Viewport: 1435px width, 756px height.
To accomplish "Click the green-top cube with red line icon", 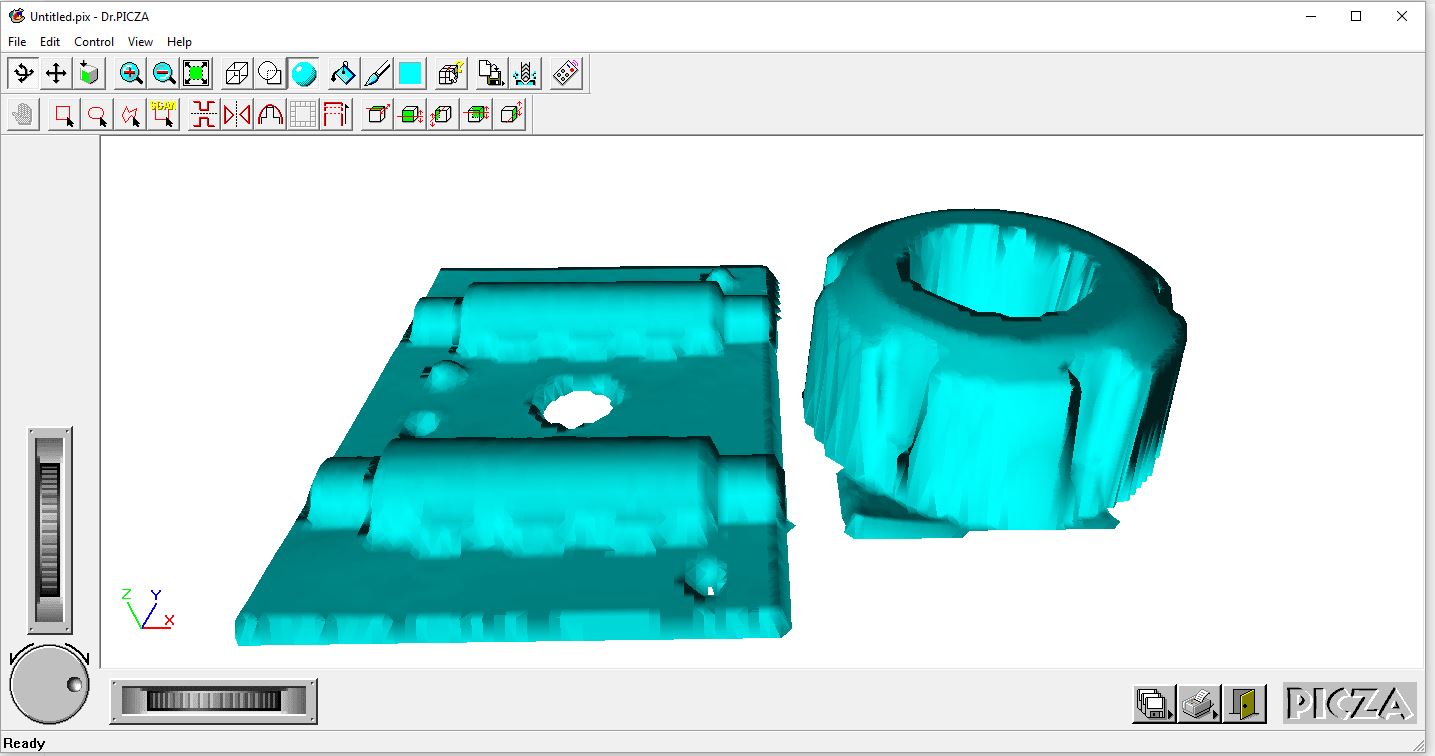I will click(477, 115).
